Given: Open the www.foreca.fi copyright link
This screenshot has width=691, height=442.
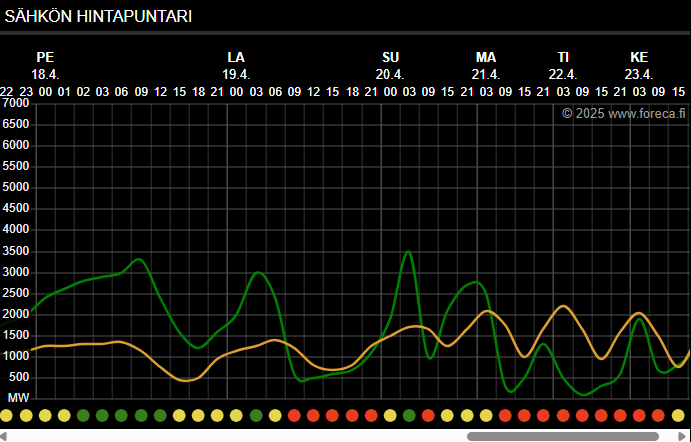Looking at the screenshot, I should point(620,113).
